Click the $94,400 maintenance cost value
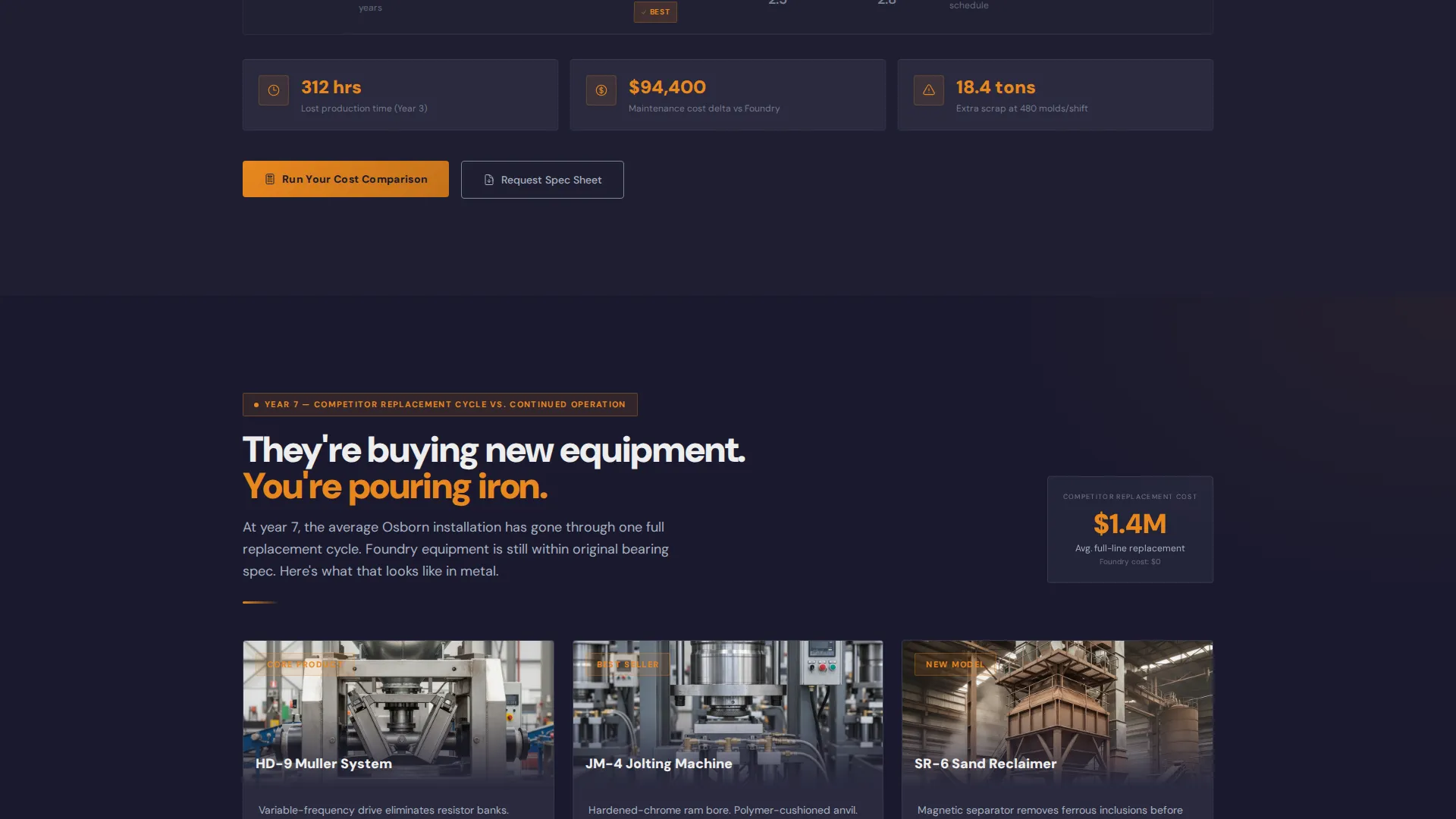 [667, 87]
